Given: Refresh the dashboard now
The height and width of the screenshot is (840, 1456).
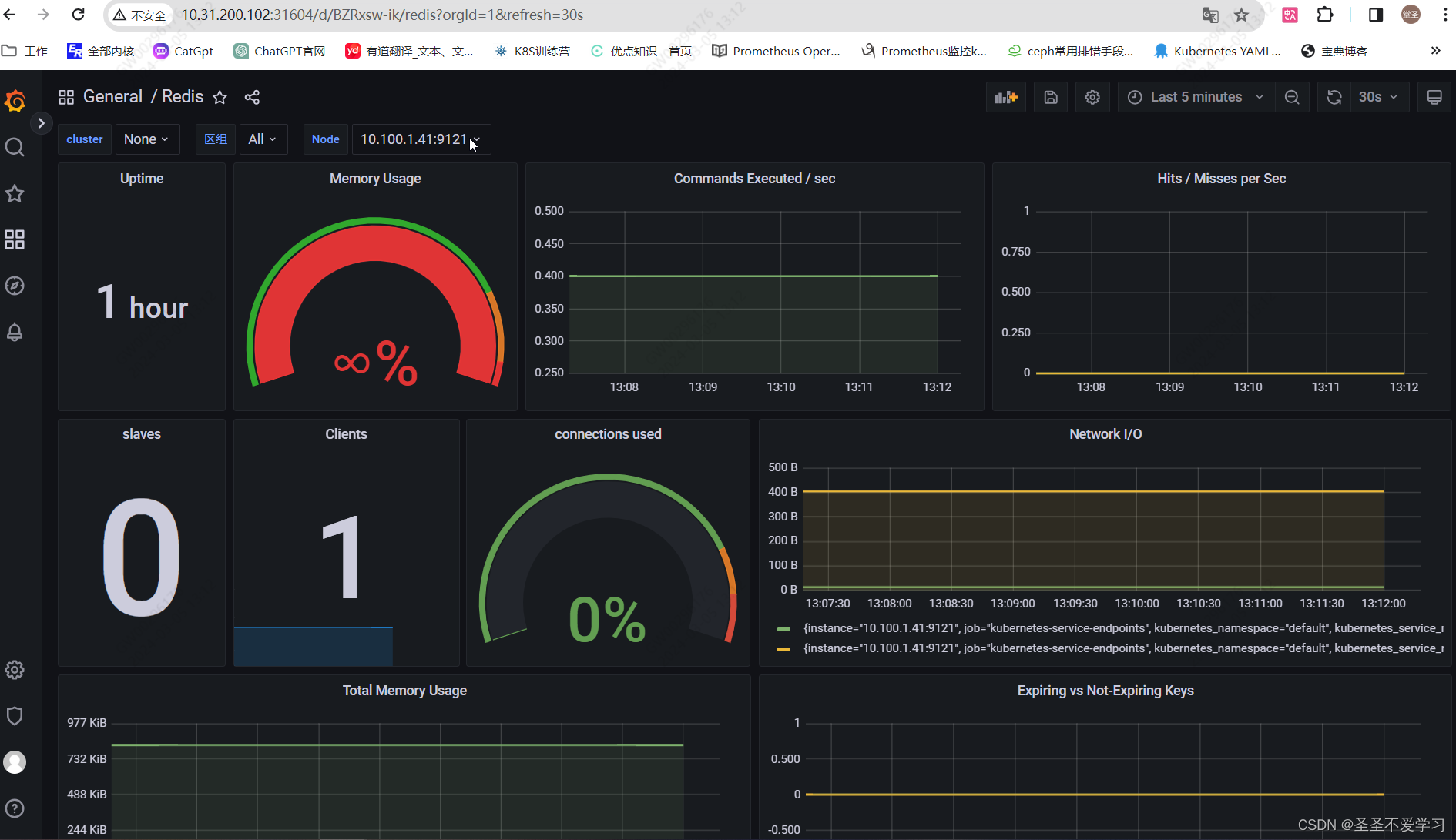Looking at the screenshot, I should tap(1334, 97).
